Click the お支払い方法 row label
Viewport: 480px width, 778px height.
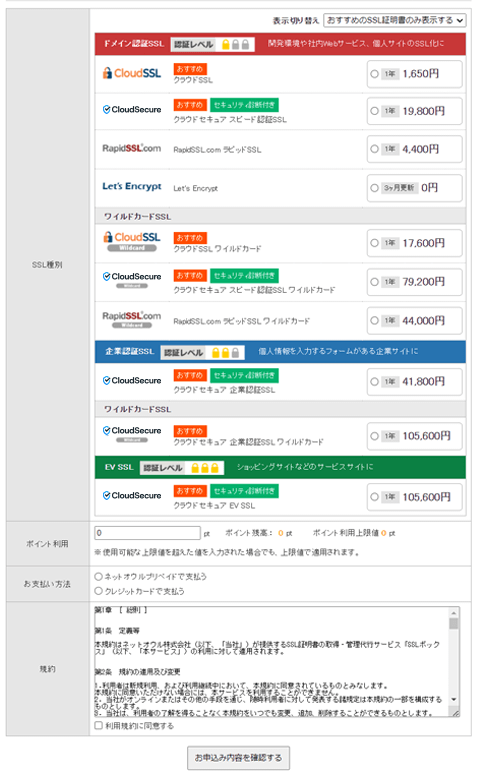[x=47, y=584]
